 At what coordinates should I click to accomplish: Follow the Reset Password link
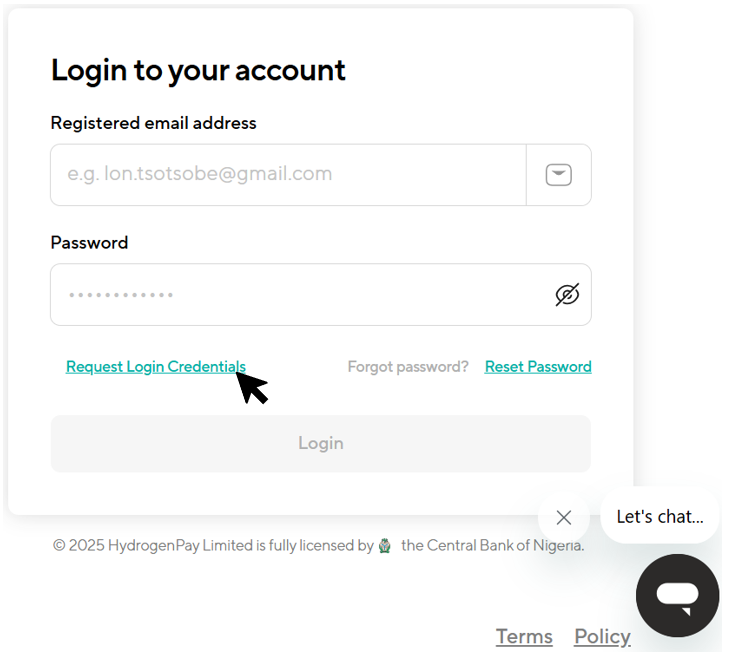tap(538, 367)
